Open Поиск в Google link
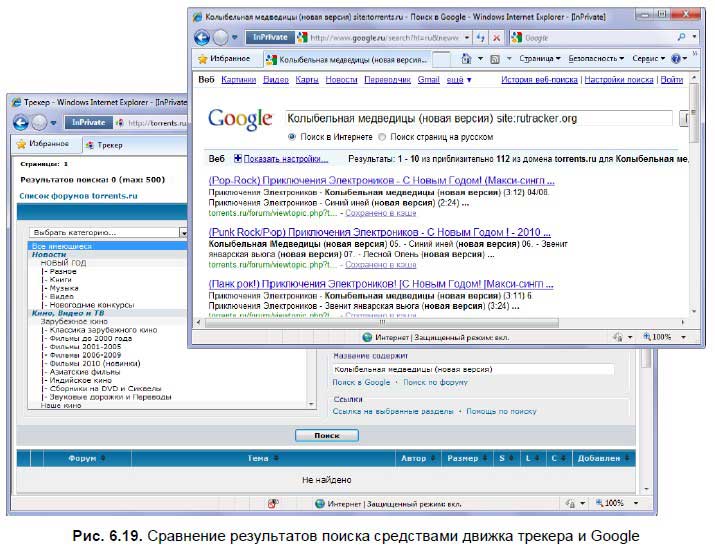Screen dimensions: 715x552 pos(361,382)
